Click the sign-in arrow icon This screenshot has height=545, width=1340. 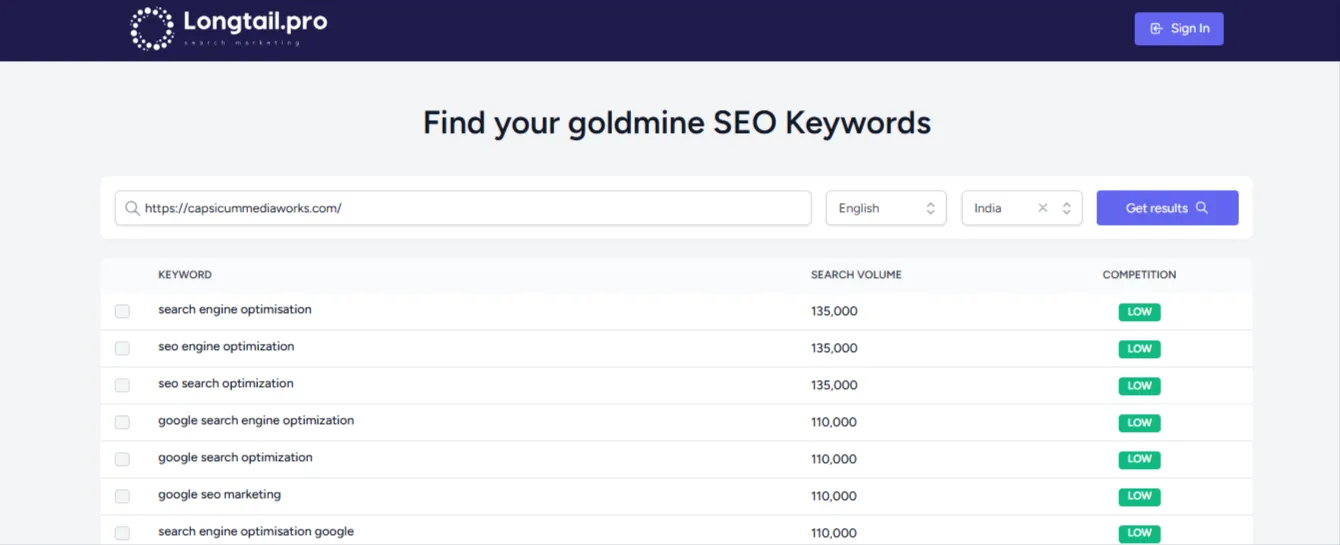click(1156, 29)
